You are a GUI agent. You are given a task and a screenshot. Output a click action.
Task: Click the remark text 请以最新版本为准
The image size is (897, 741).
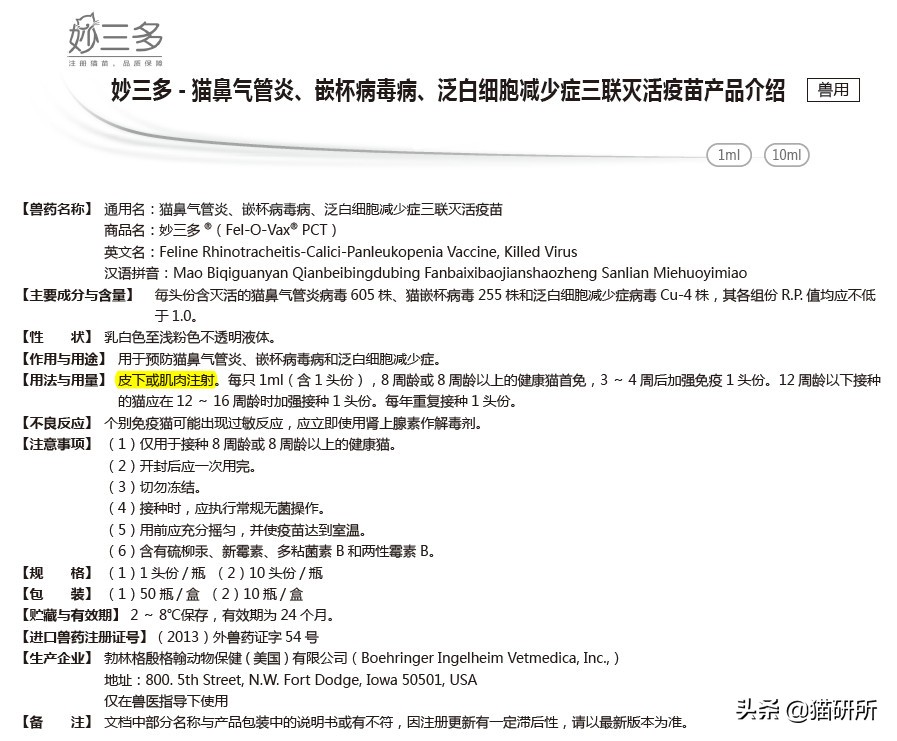tap(630, 723)
